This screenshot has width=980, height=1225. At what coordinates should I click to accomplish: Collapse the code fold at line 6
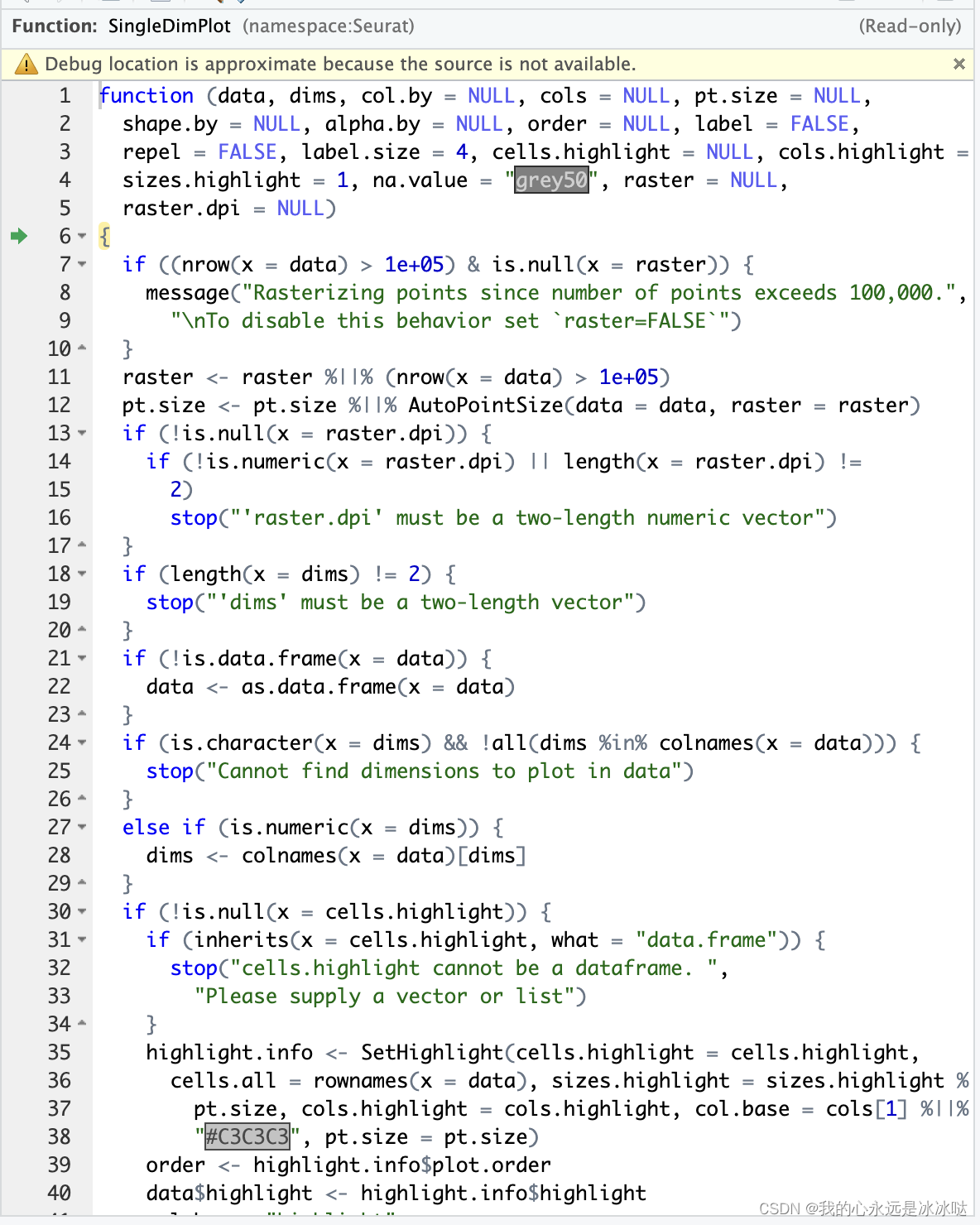82,236
